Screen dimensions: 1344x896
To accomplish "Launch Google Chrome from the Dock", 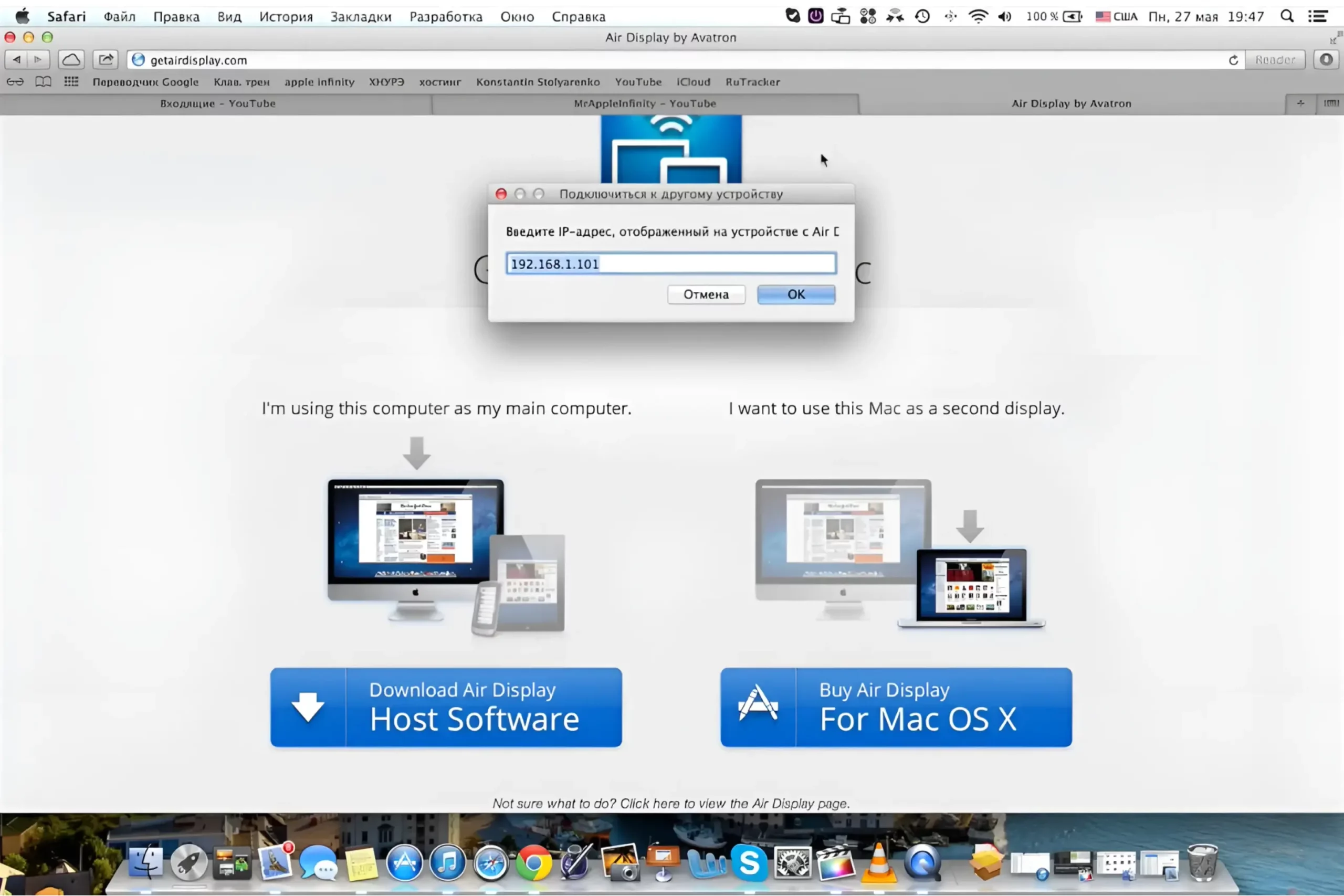I will click(534, 863).
